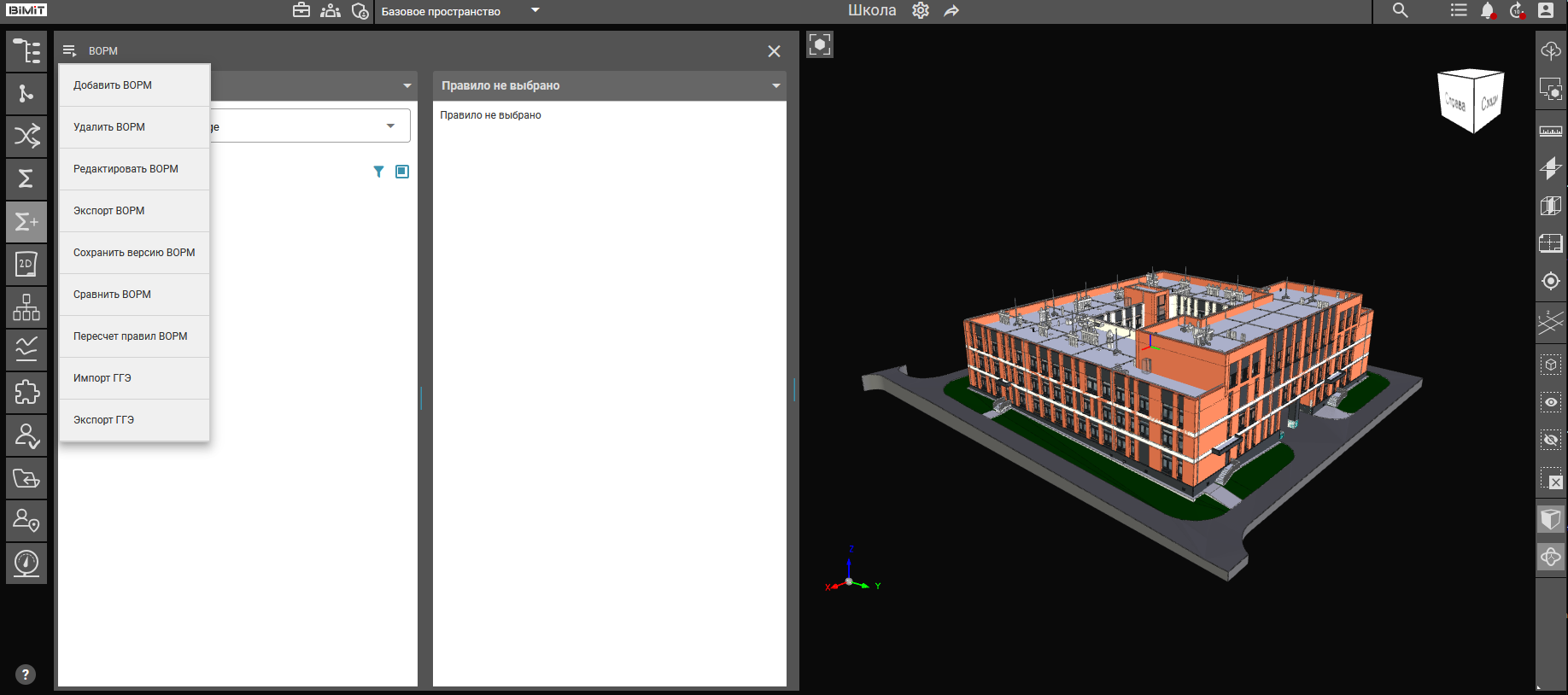1568x695 pixels.
Task: Open the branch/version graph tool
Action: pos(26,94)
